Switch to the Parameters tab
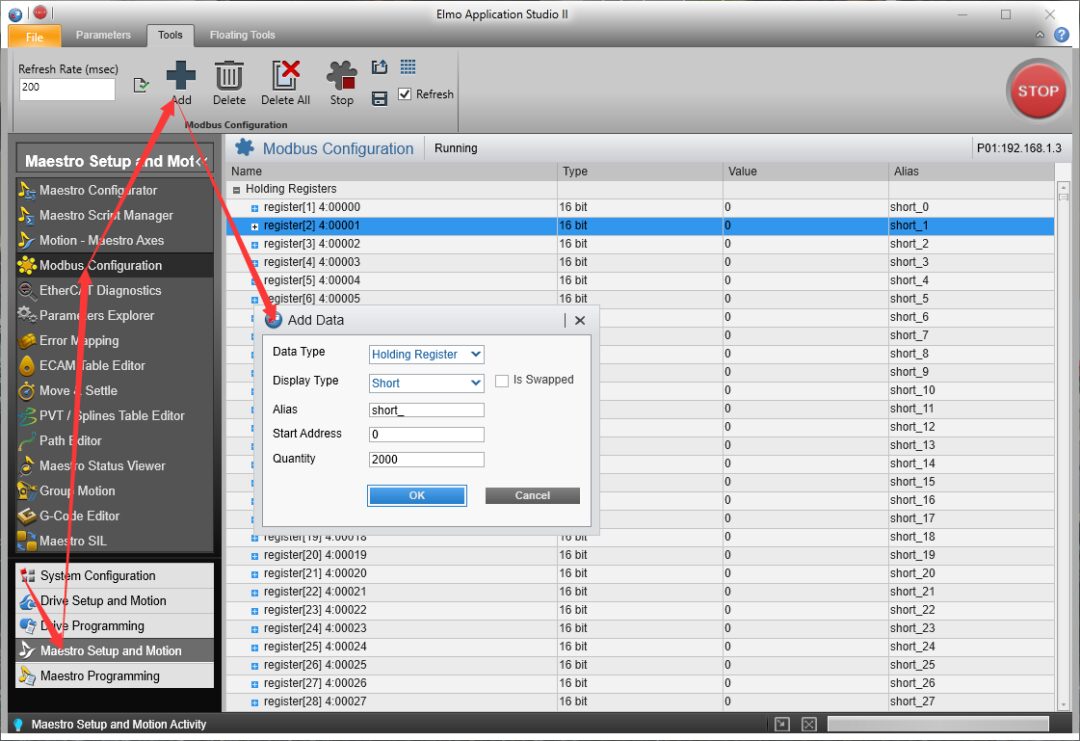1080x741 pixels. pos(103,35)
